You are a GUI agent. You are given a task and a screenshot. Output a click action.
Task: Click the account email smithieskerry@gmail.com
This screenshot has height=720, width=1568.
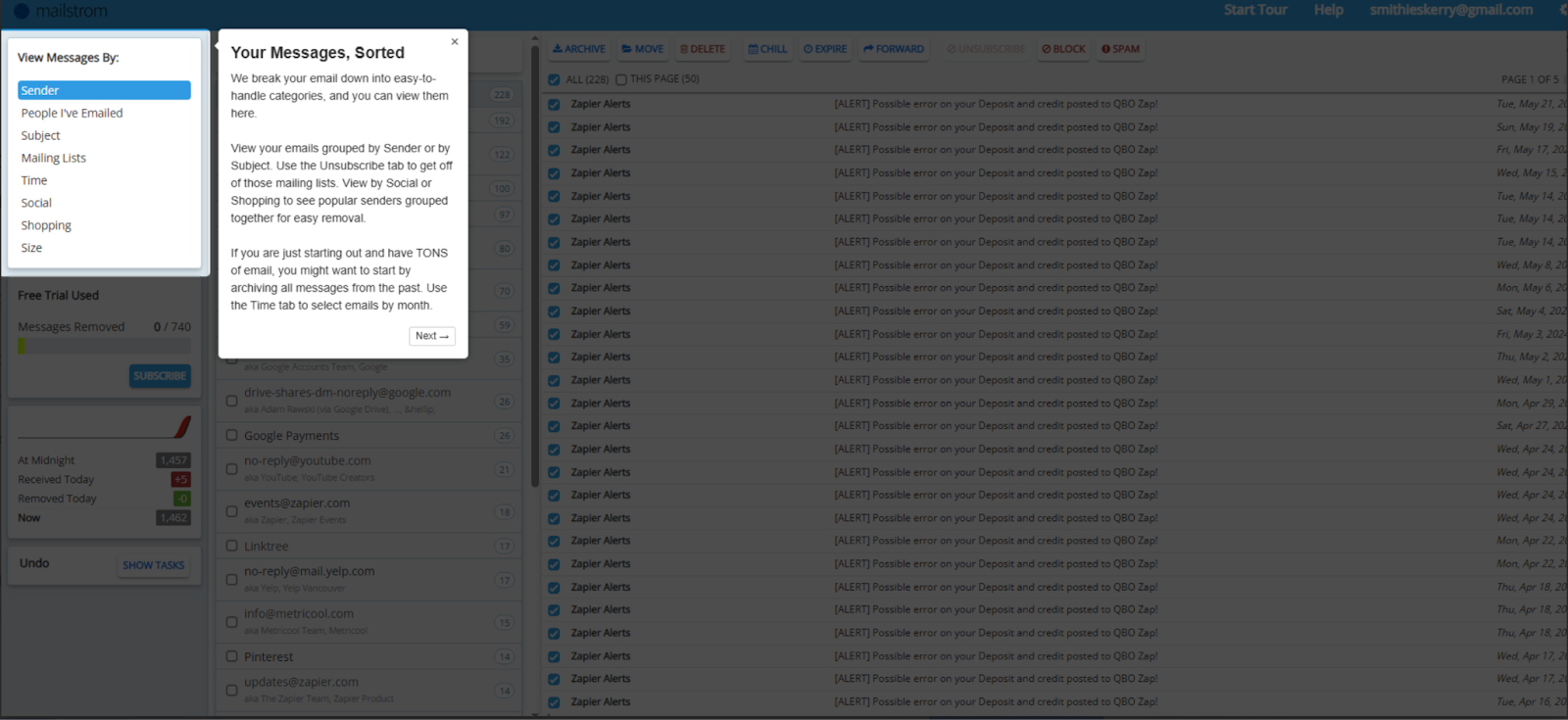1451,10
